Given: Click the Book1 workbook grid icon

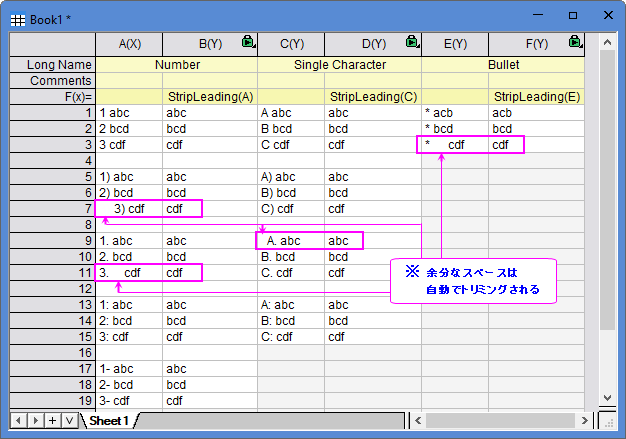Looking at the screenshot, I should click(x=18, y=20).
